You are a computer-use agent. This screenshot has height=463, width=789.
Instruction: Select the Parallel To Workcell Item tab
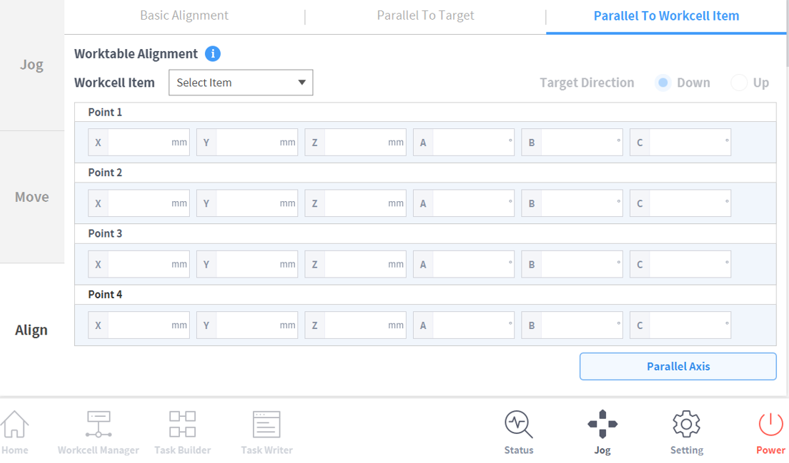click(x=666, y=16)
